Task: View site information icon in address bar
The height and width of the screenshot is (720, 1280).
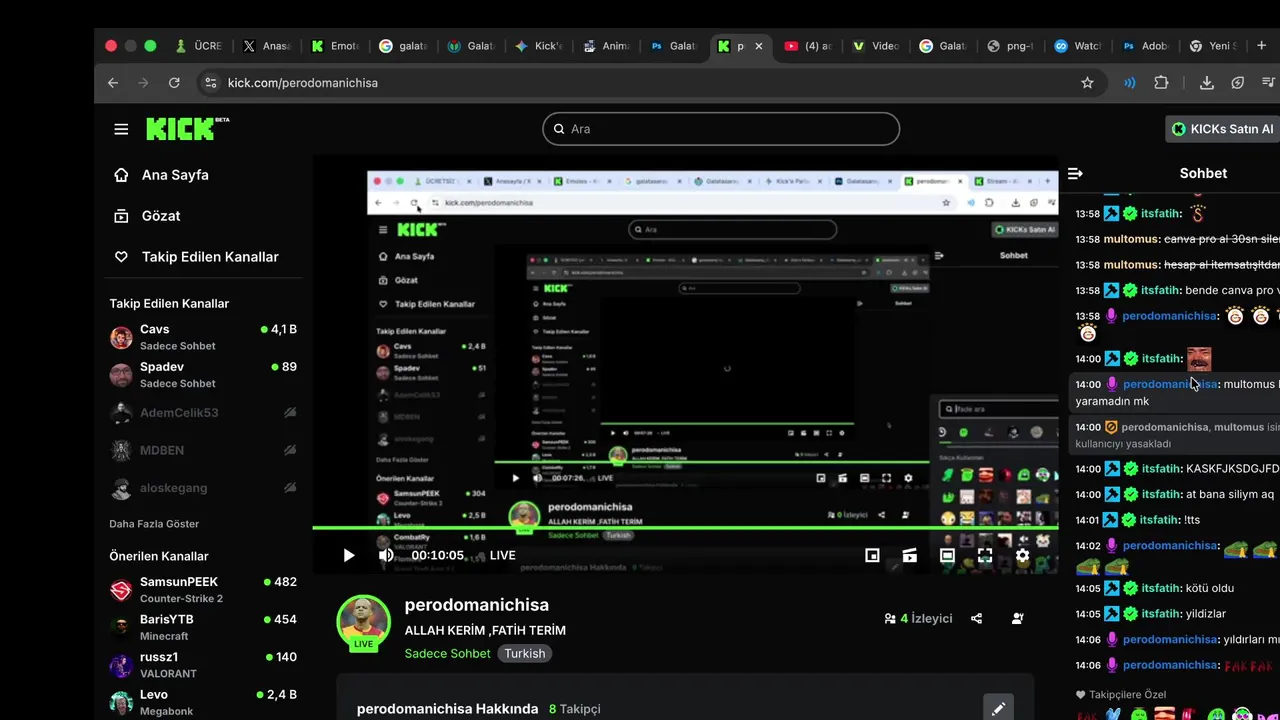Action: pos(210,83)
